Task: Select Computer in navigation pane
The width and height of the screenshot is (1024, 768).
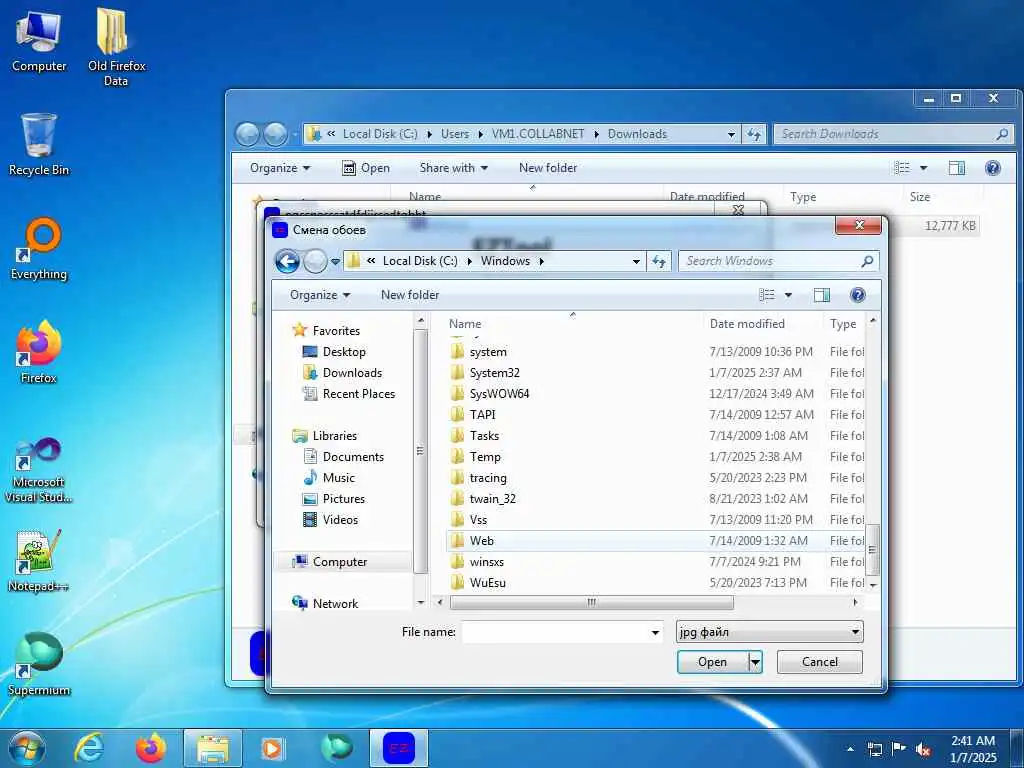Action: click(330, 562)
